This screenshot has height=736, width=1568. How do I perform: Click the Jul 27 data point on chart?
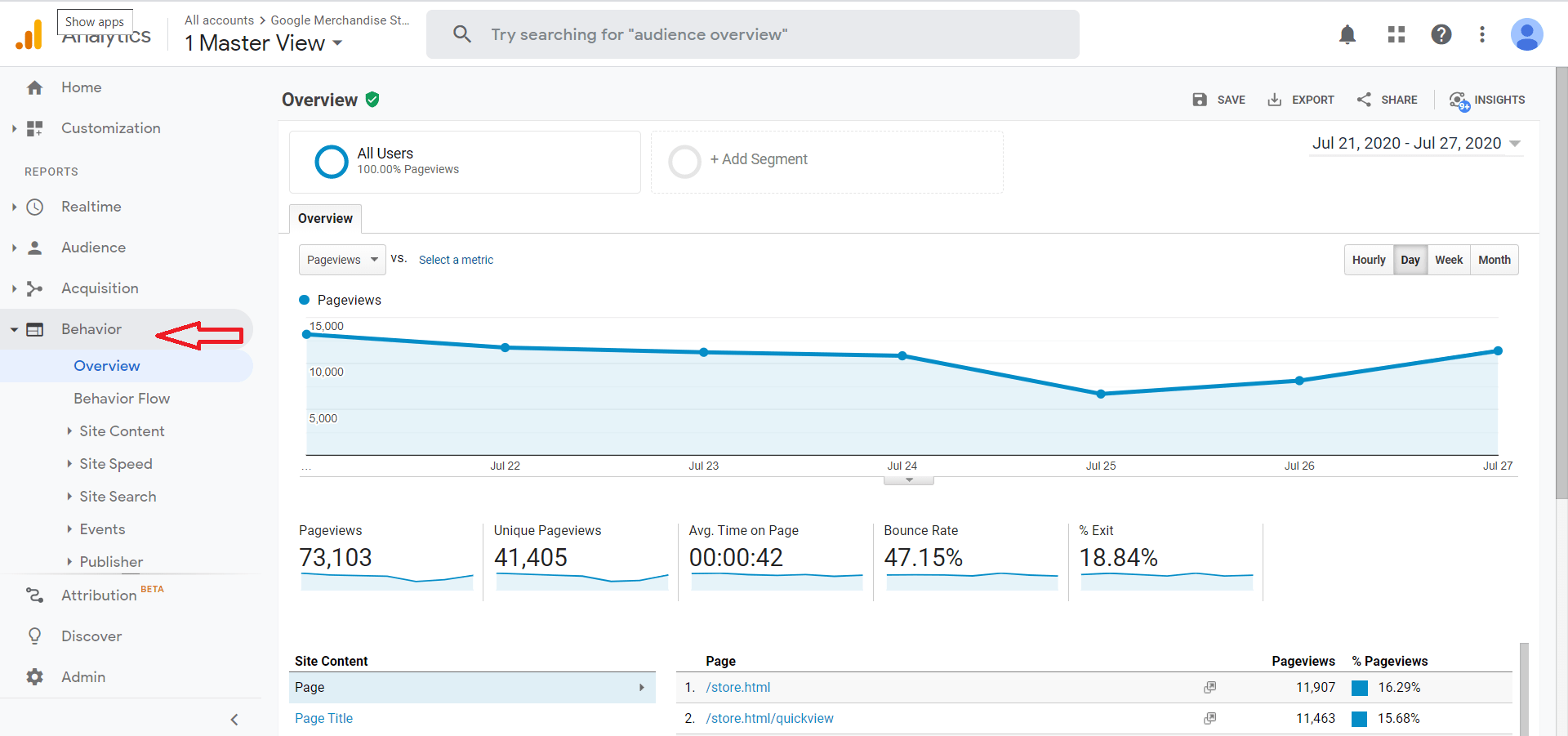[x=1498, y=350]
